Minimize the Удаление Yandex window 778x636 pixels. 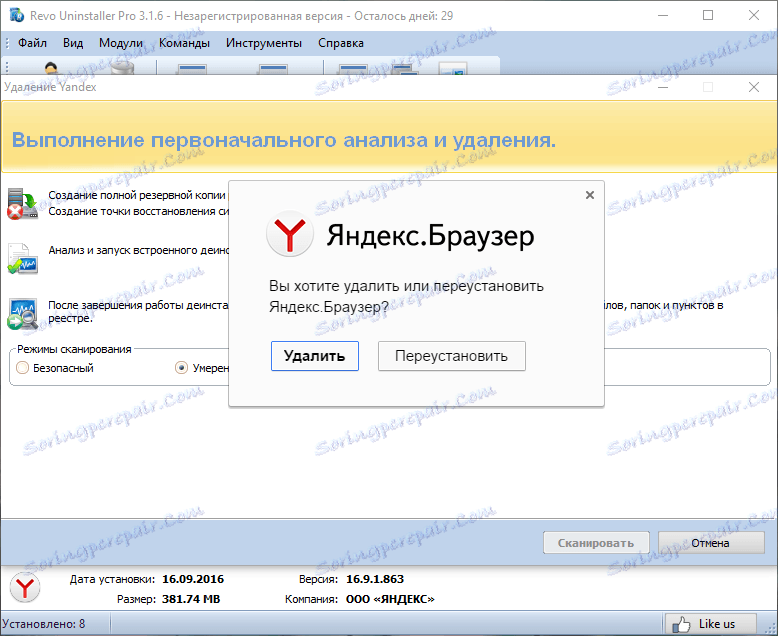tap(663, 87)
